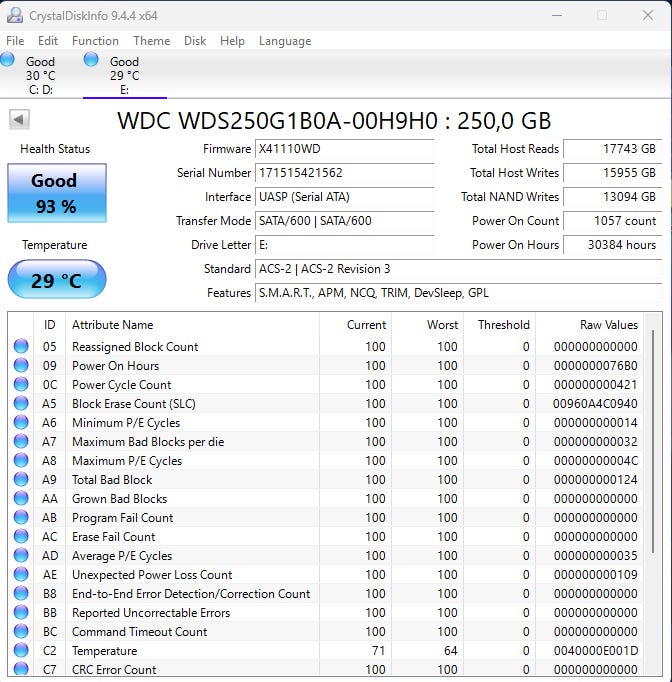Select the C: D: disk status orb
672x682 pixels.
coord(8,60)
